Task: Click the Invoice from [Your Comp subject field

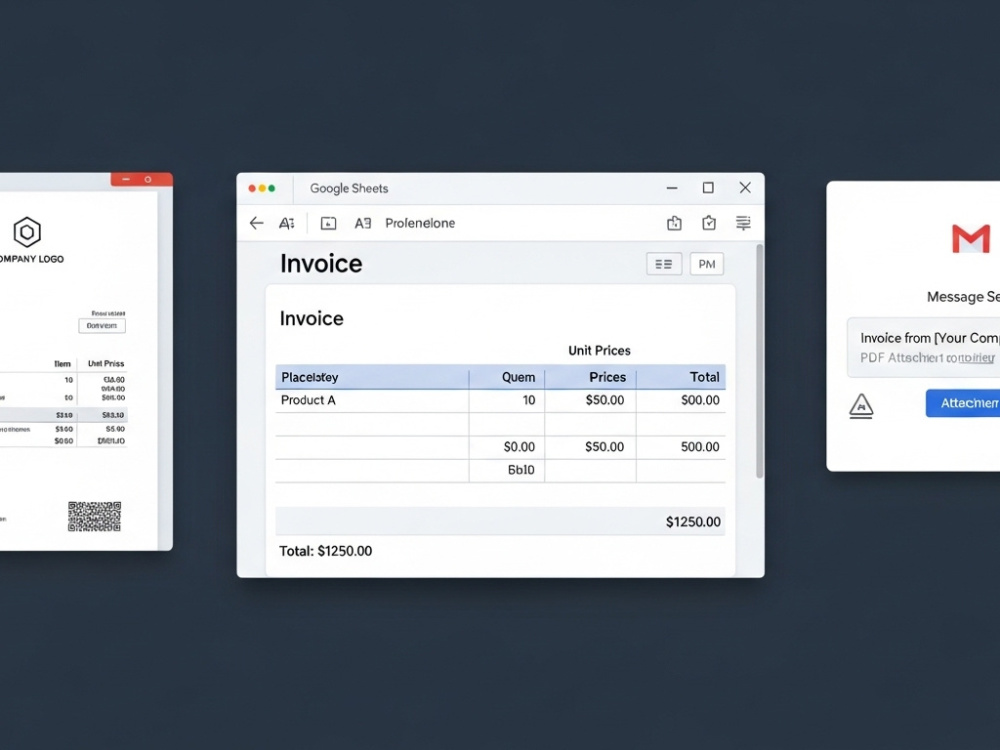Action: click(x=930, y=338)
